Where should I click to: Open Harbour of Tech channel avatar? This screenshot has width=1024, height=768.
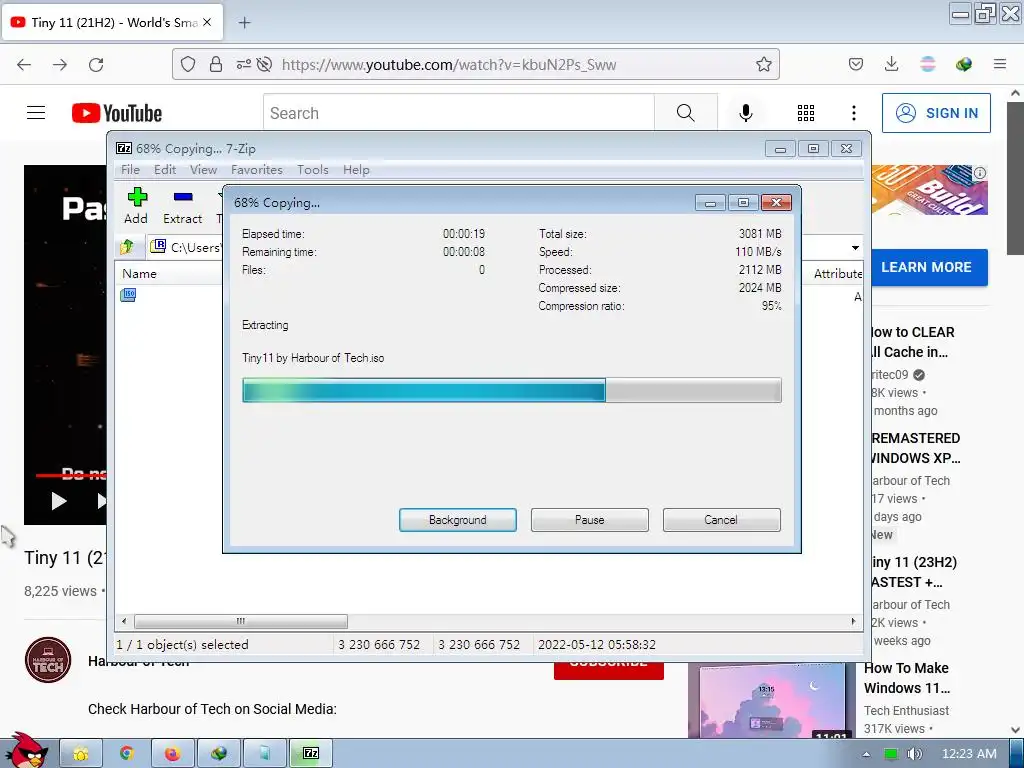click(48, 660)
